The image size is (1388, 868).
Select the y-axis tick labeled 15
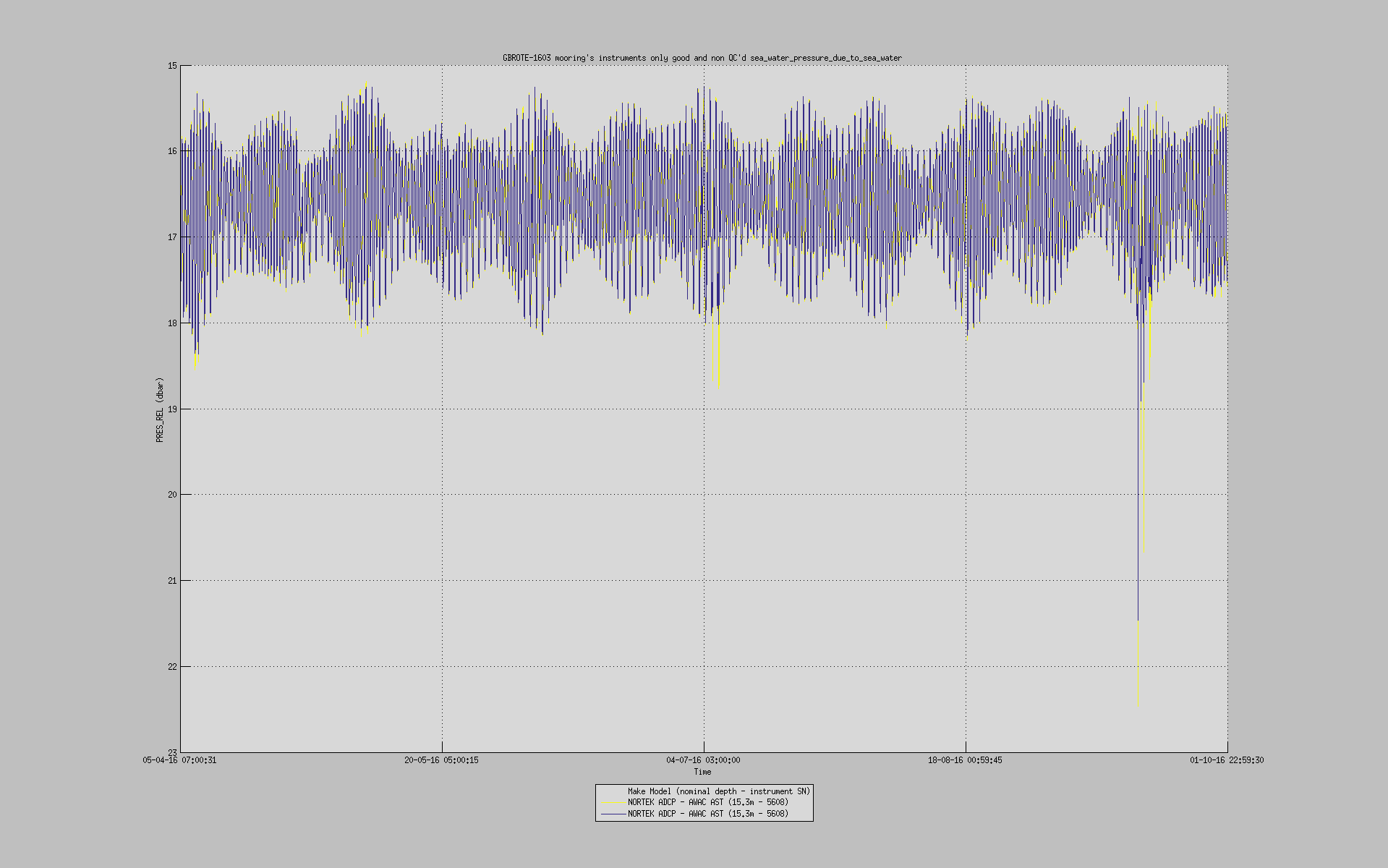click(x=171, y=64)
